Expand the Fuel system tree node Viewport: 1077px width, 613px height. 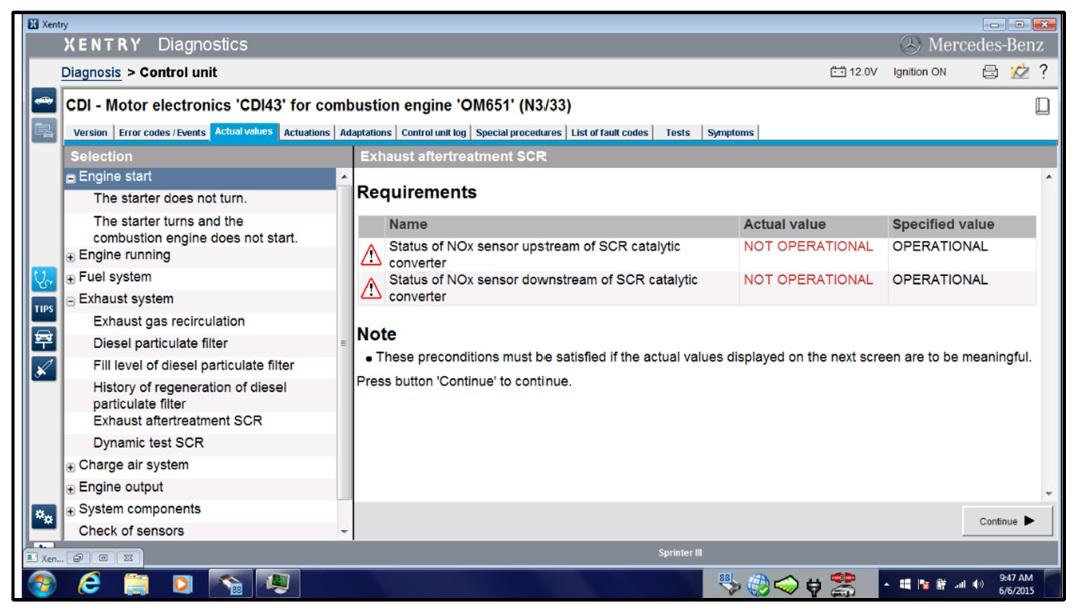point(70,279)
